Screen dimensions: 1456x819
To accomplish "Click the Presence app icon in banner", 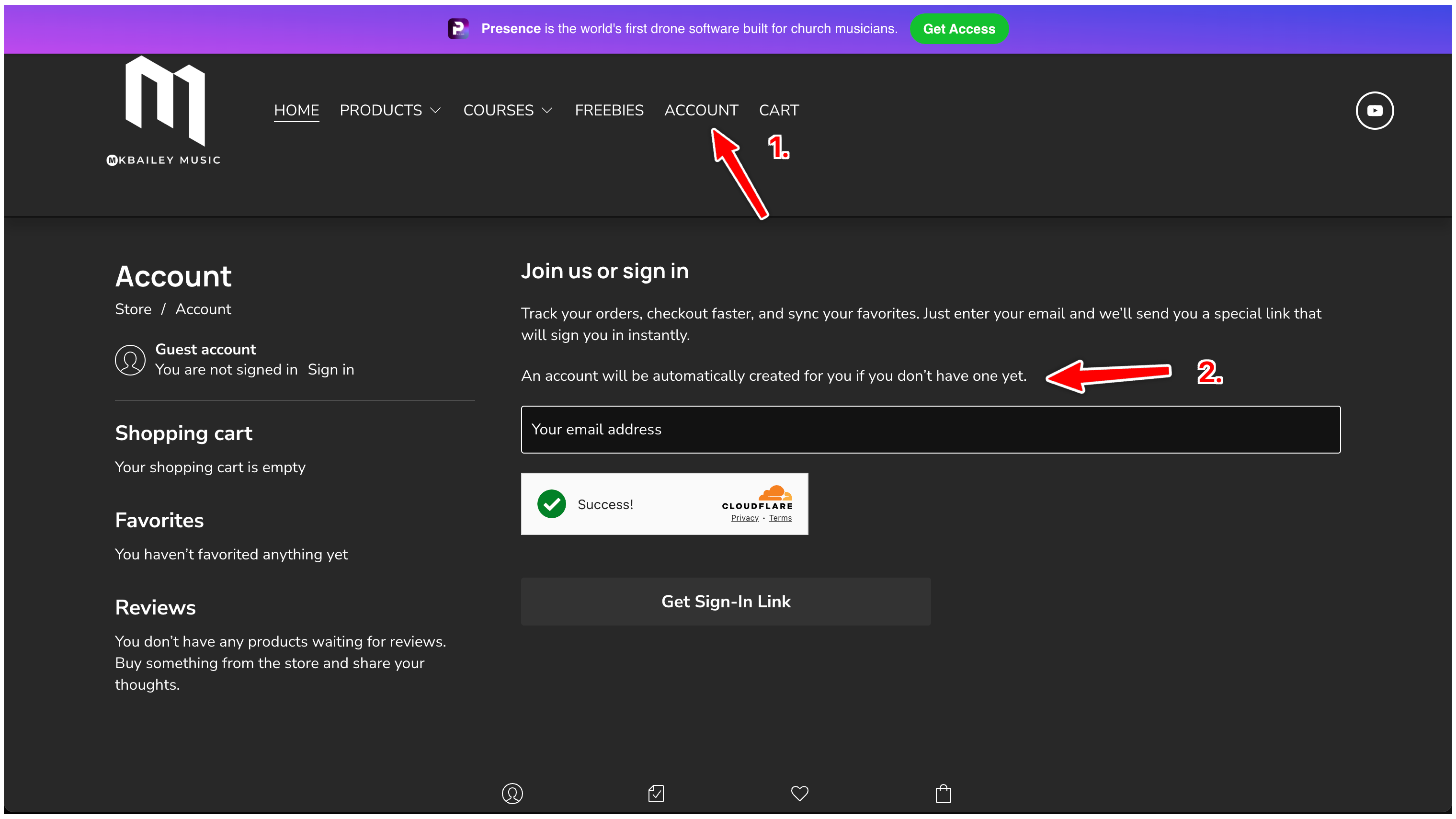I will point(458,29).
